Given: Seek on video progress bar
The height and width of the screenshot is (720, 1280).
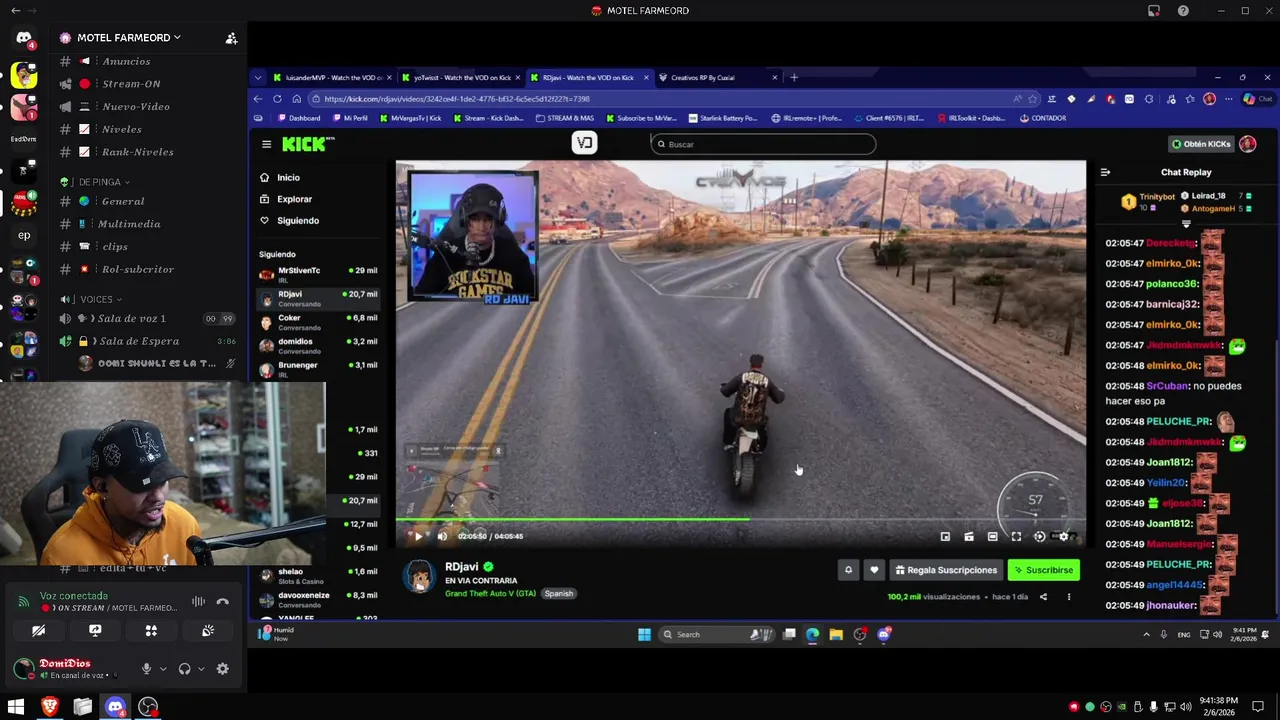Looking at the screenshot, I should [740, 519].
